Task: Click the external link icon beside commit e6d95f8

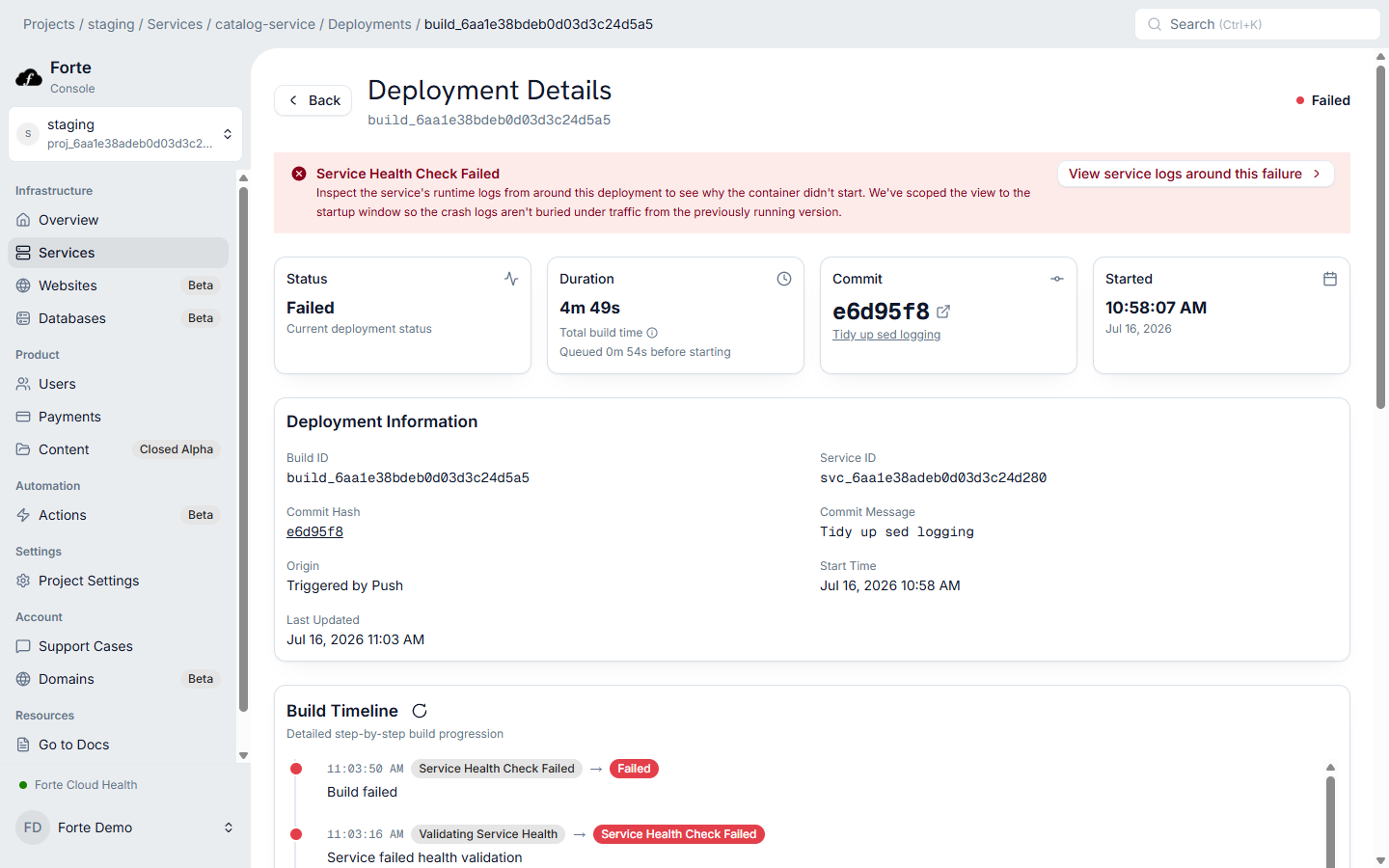Action: click(x=943, y=312)
